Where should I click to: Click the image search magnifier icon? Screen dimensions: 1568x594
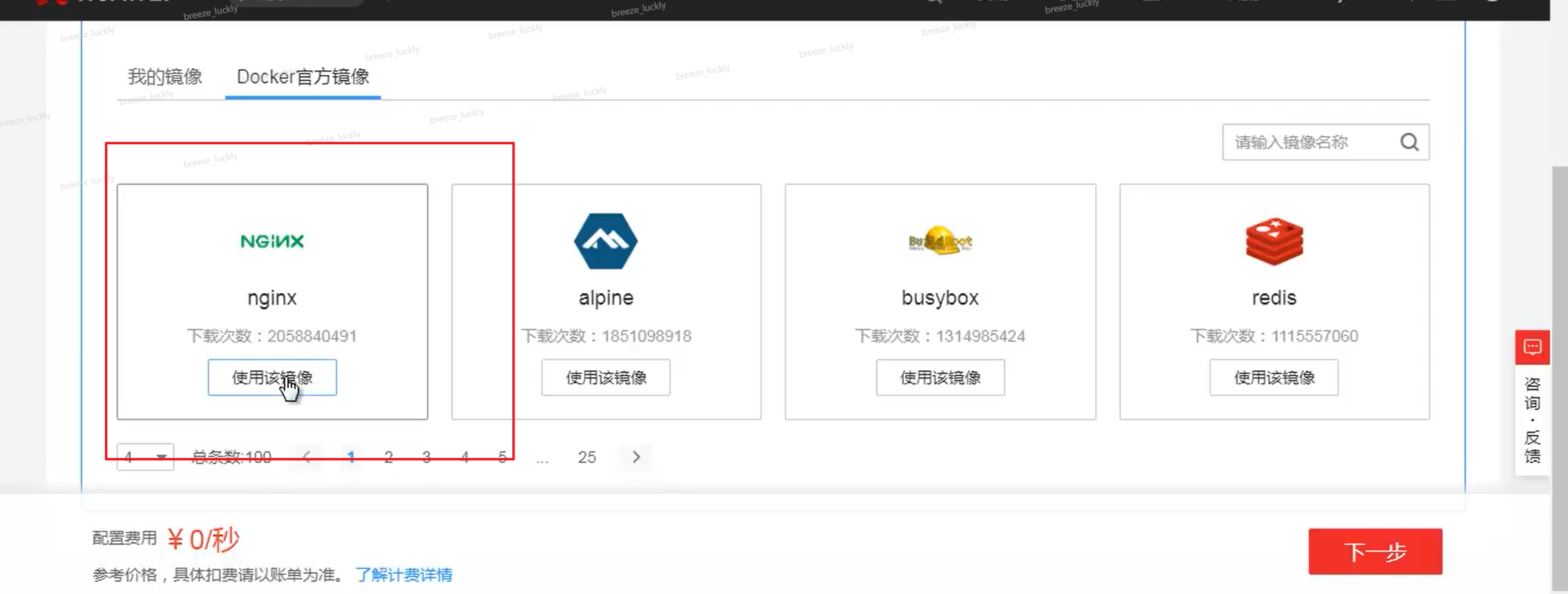1409,142
